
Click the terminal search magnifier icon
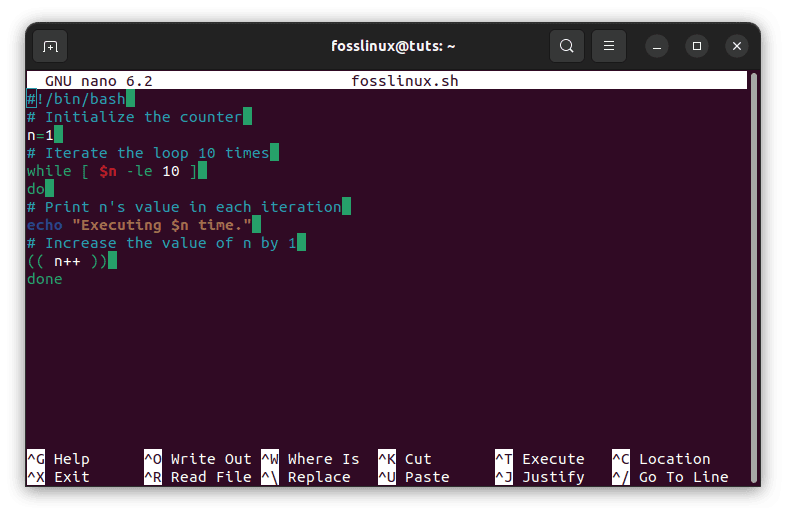click(x=566, y=46)
